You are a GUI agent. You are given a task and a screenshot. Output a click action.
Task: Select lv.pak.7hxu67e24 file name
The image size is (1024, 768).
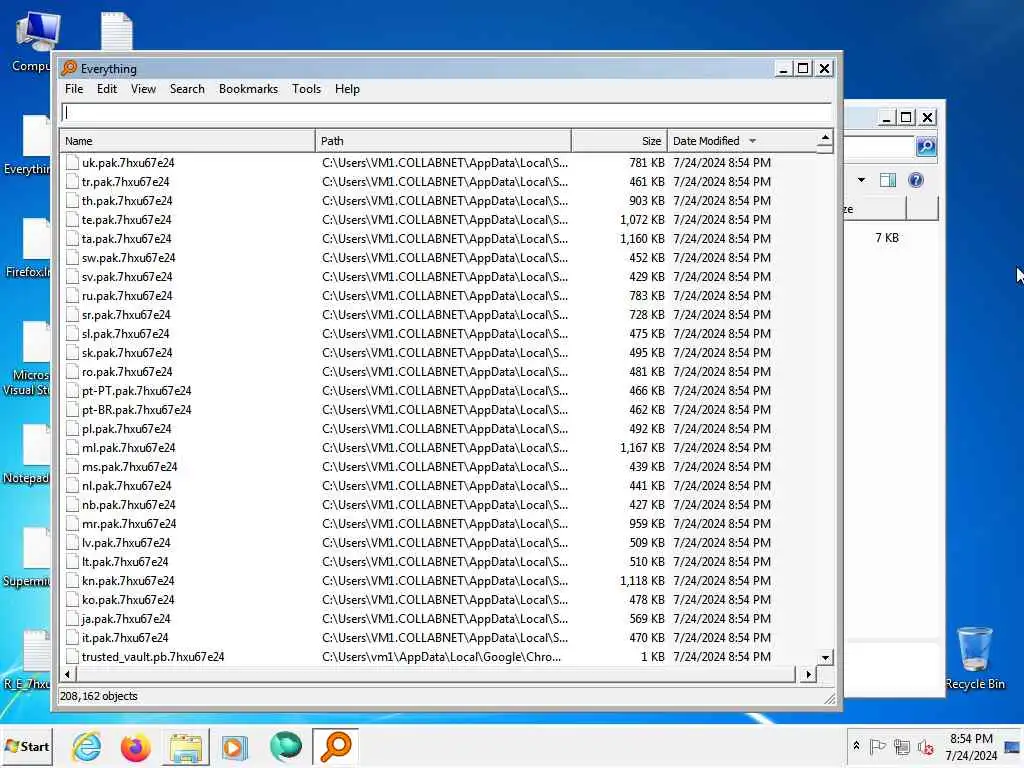coord(126,542)
